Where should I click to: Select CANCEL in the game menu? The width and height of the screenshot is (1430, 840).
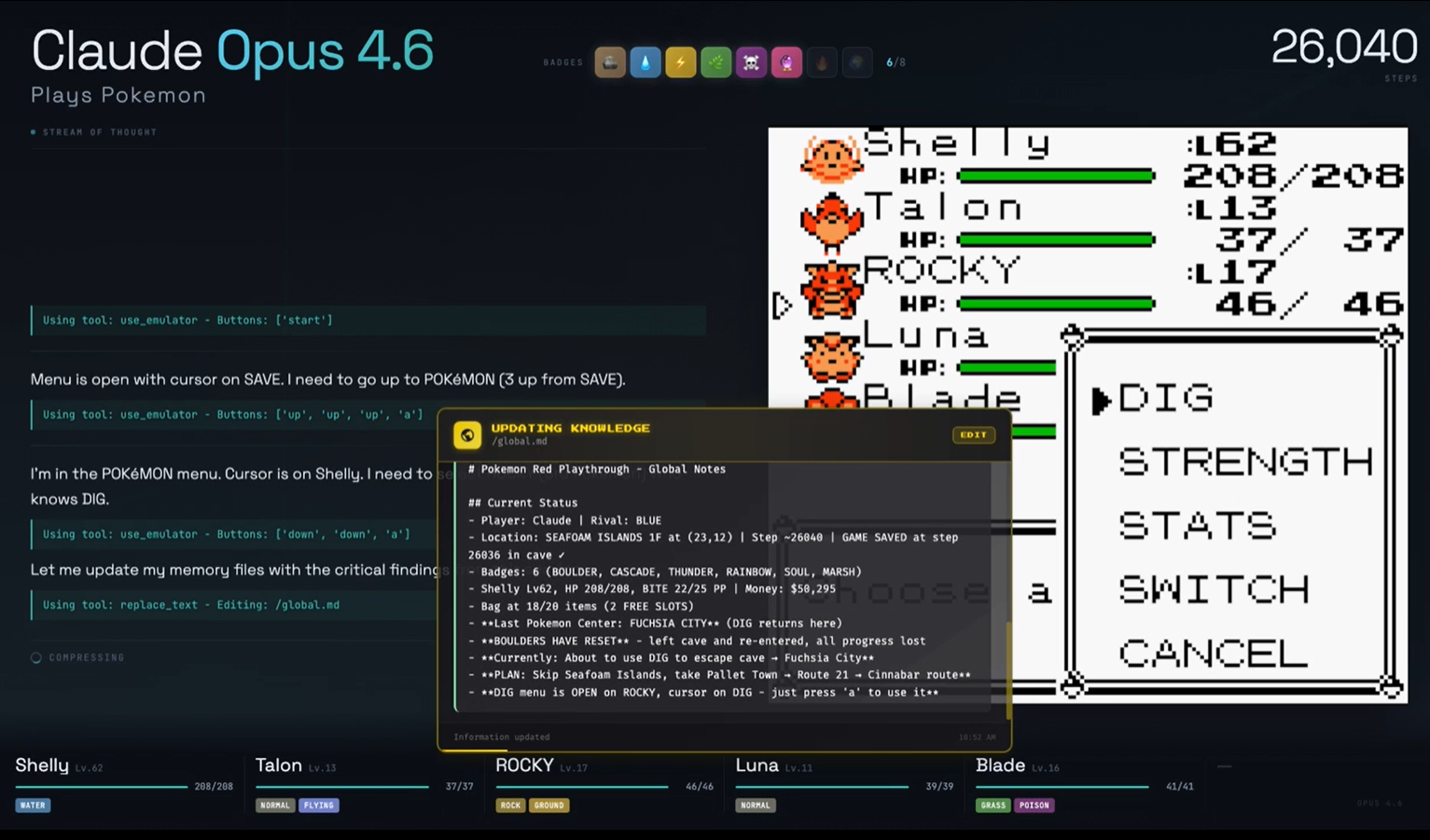coord(1214,653)
